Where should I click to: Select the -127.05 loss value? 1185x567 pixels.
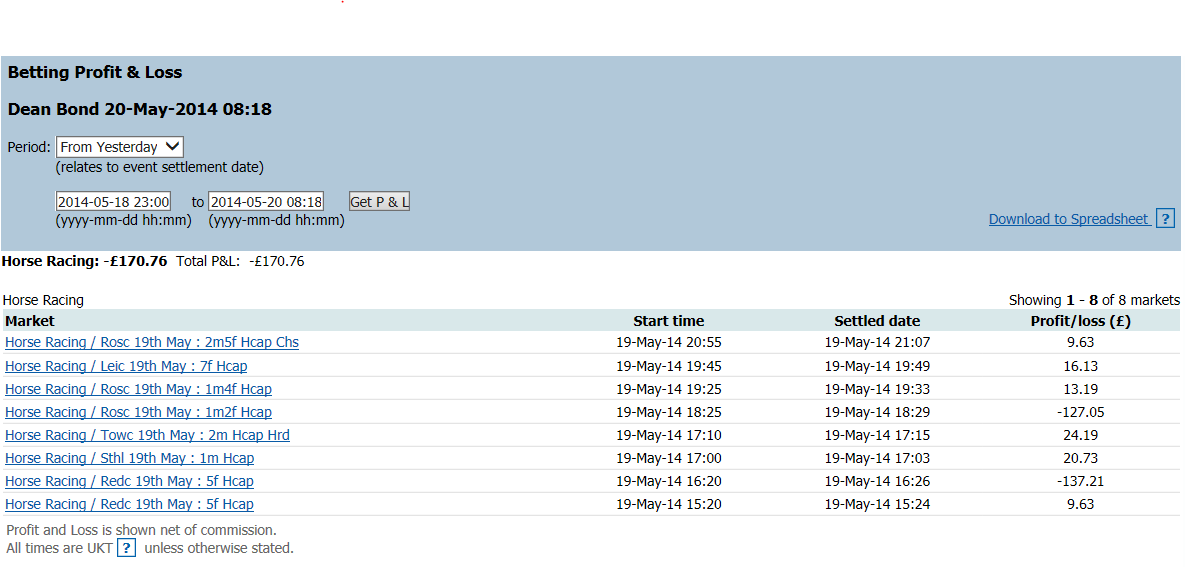(x=1081, y=412)
